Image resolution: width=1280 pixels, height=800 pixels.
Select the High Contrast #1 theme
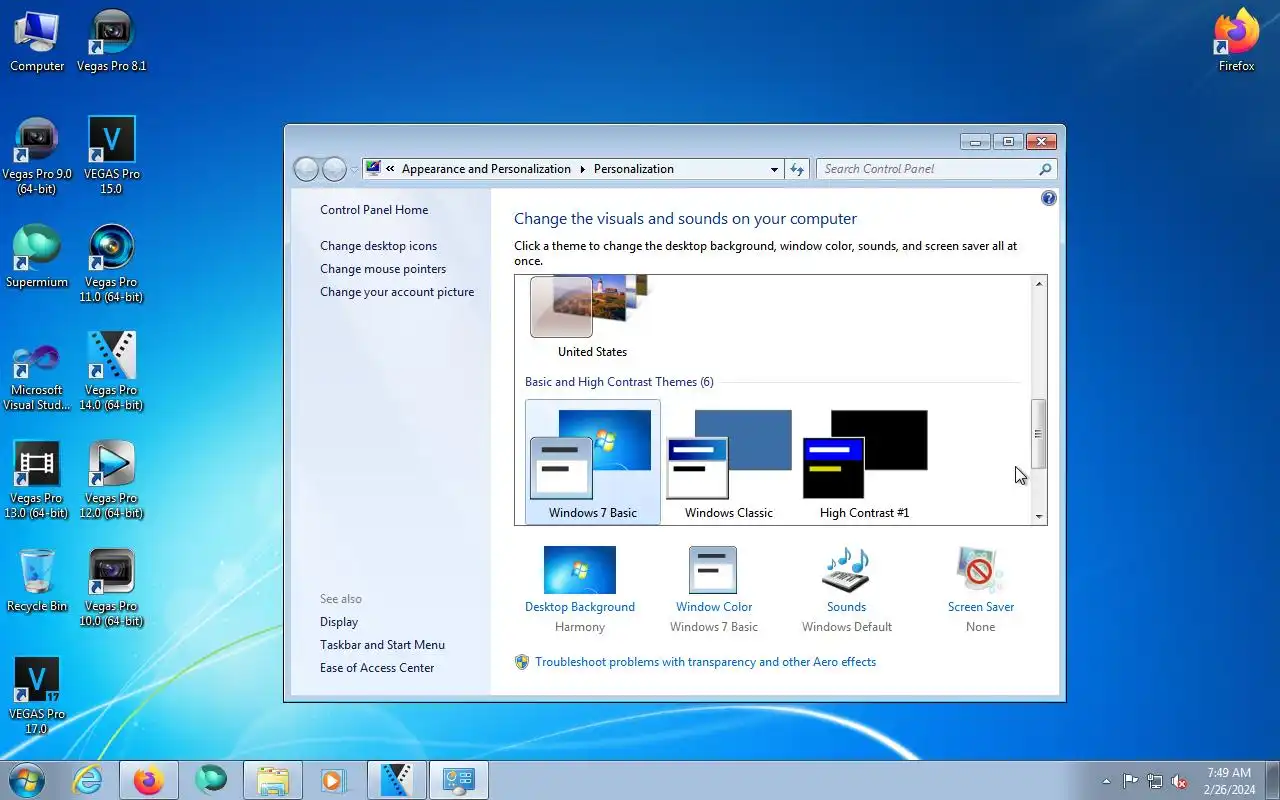tap(865, 462)
